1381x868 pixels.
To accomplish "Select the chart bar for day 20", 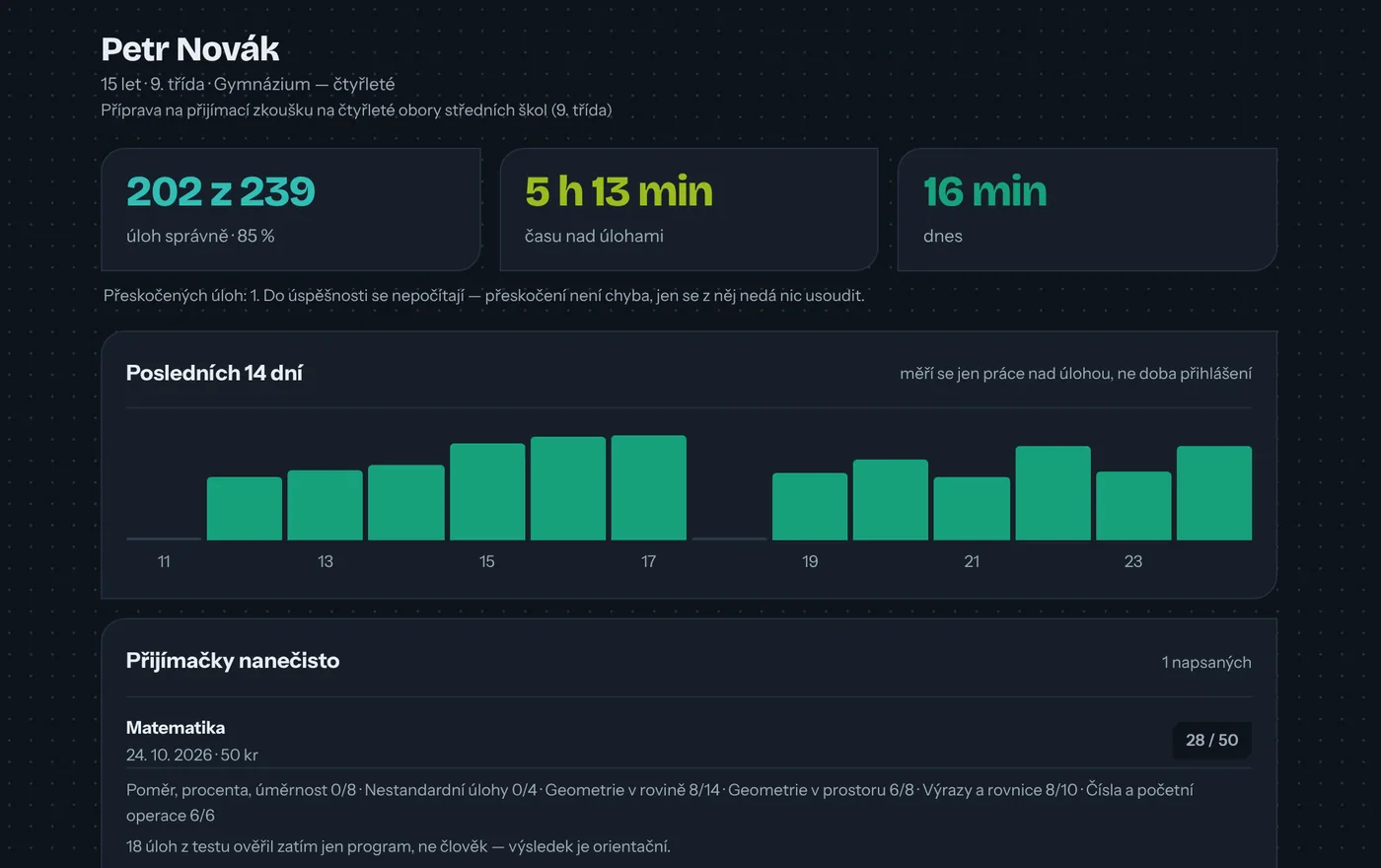I will (x=891, y=499).
